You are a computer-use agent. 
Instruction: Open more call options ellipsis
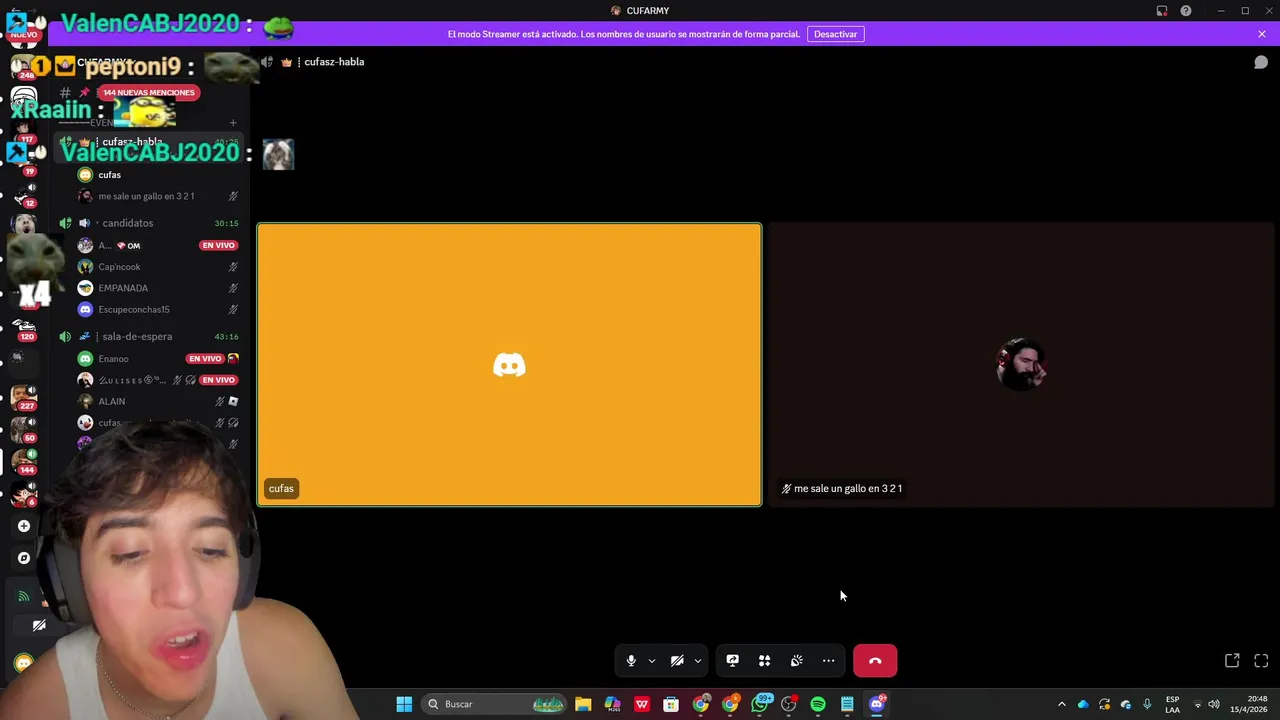828,661
